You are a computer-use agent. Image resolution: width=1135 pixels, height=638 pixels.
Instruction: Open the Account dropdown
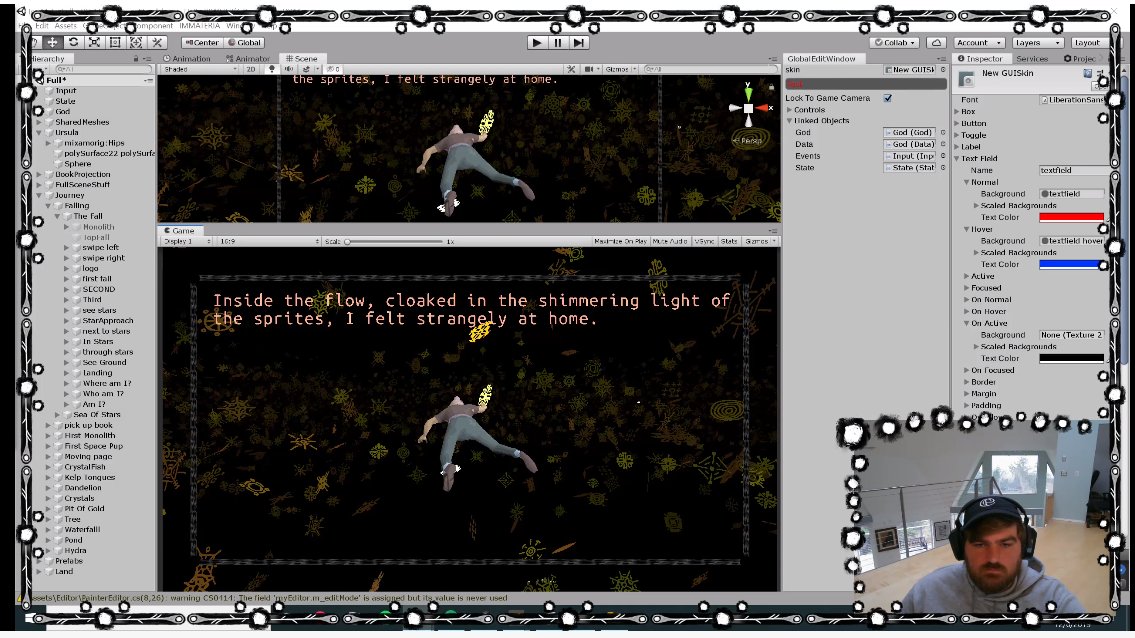(979, 43)
